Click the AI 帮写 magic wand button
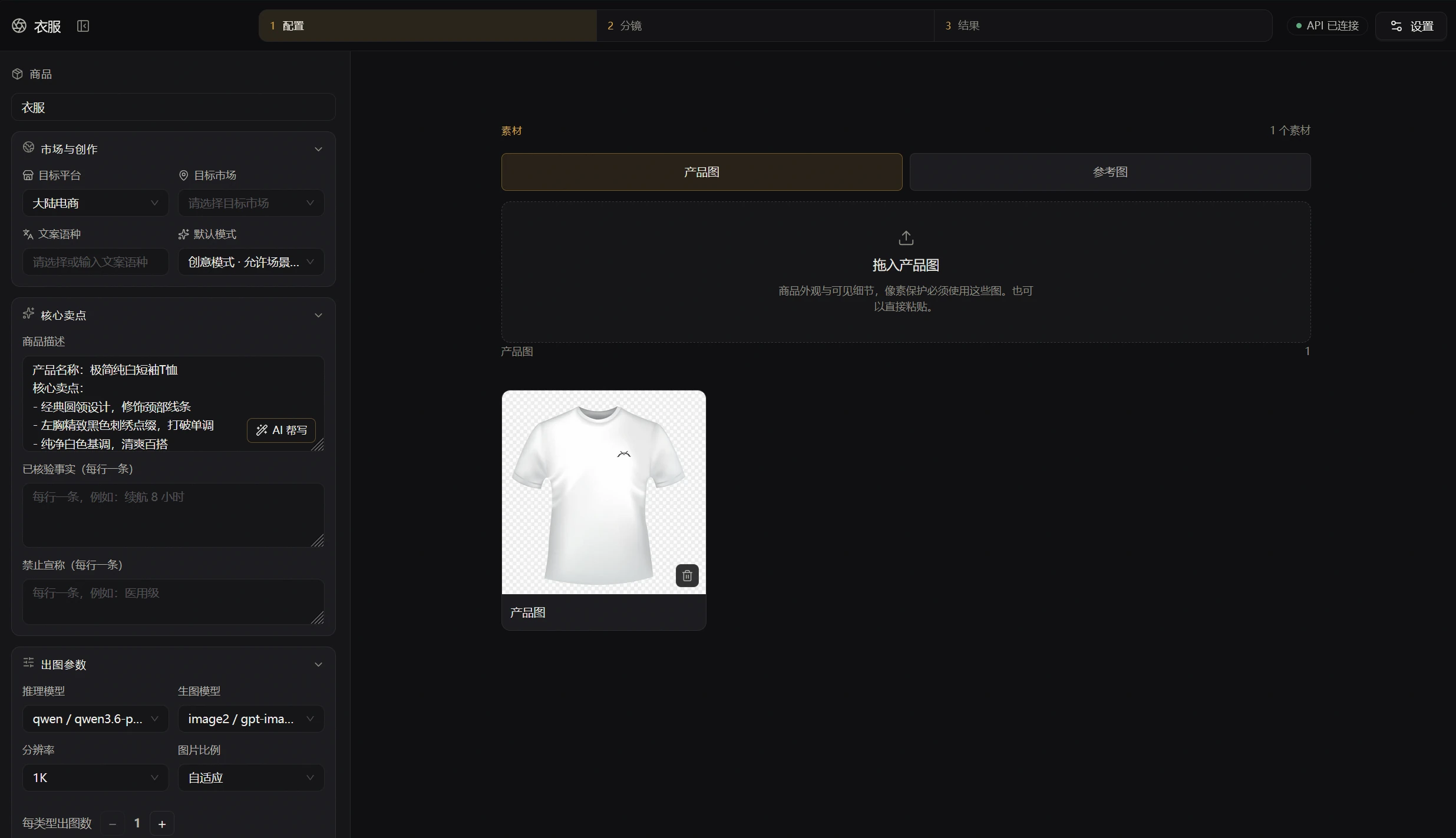The width and height of the screenshot is (1456, 838). [281, 430]
